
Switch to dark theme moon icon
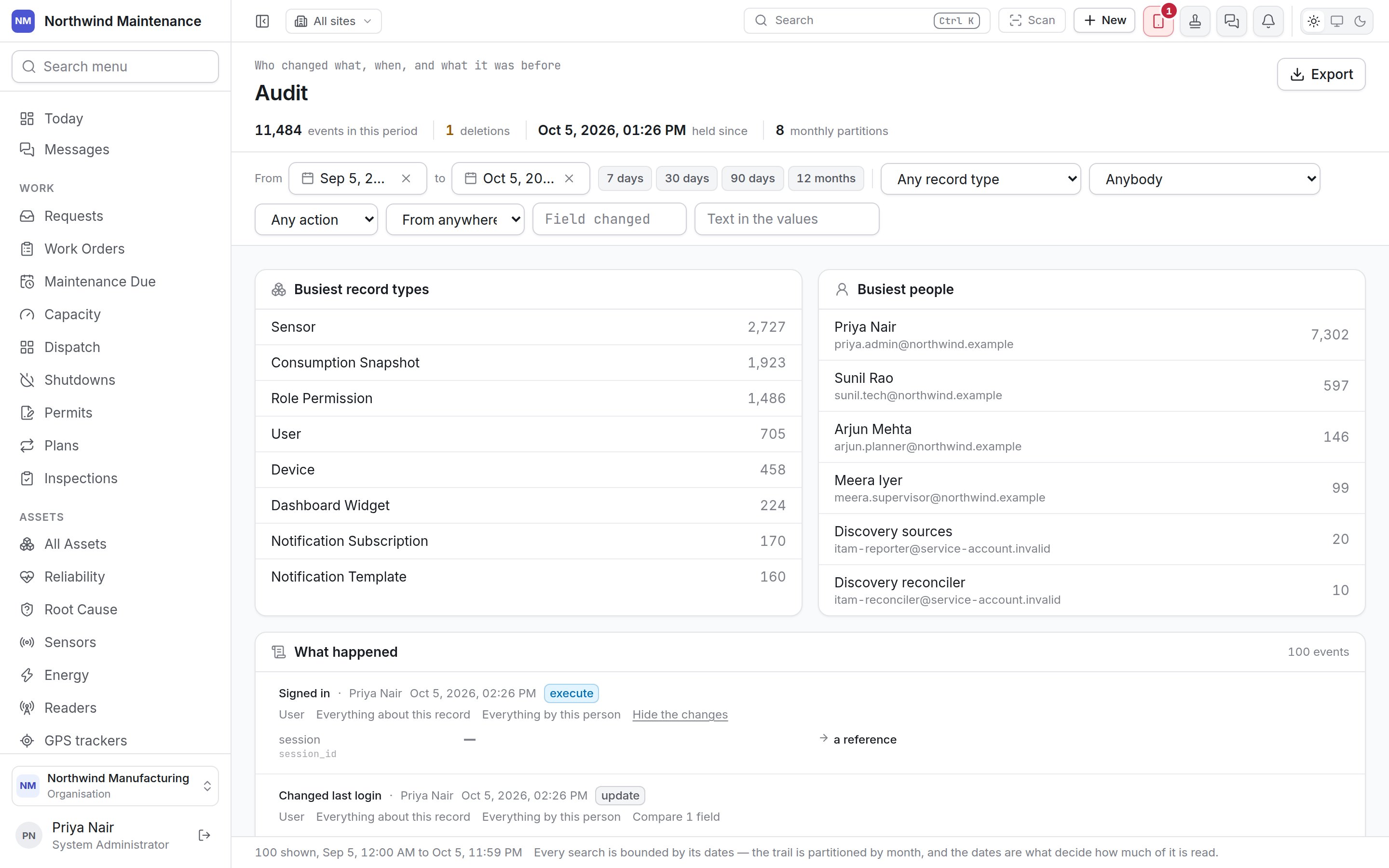(x=1360, y=21)
